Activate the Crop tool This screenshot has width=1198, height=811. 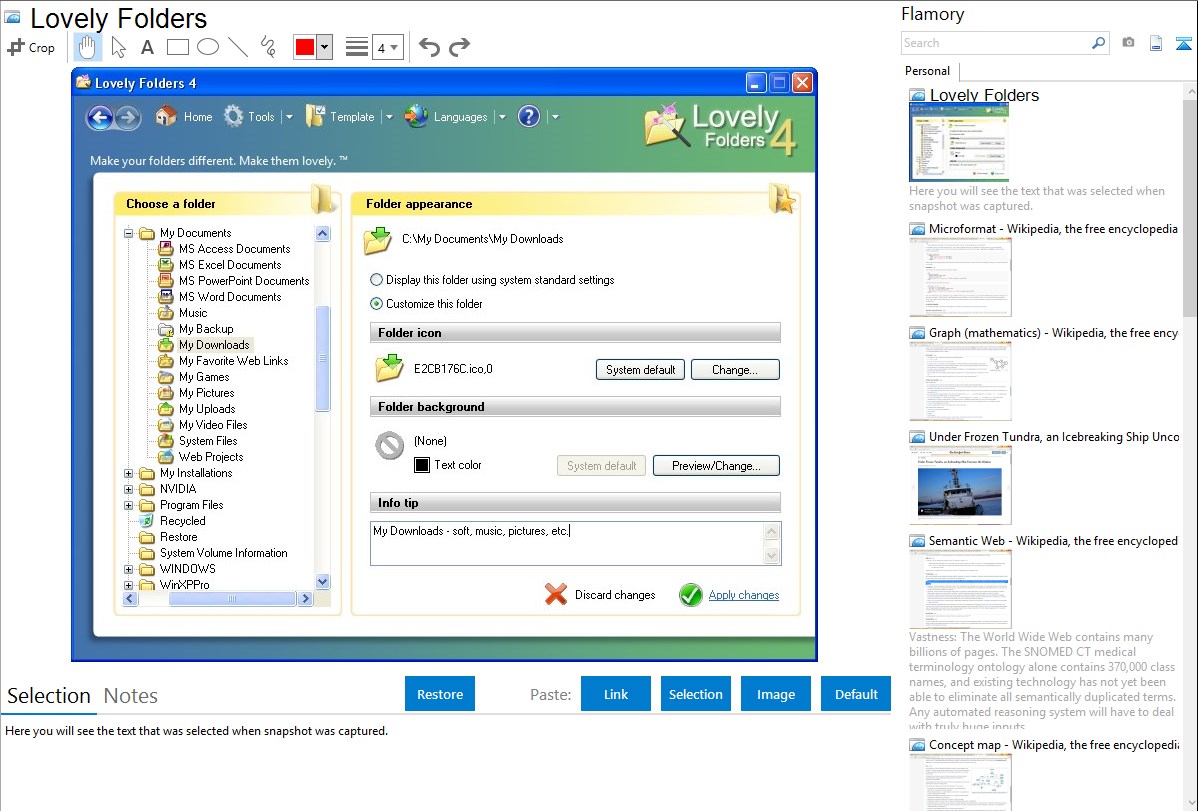(31, 47)
